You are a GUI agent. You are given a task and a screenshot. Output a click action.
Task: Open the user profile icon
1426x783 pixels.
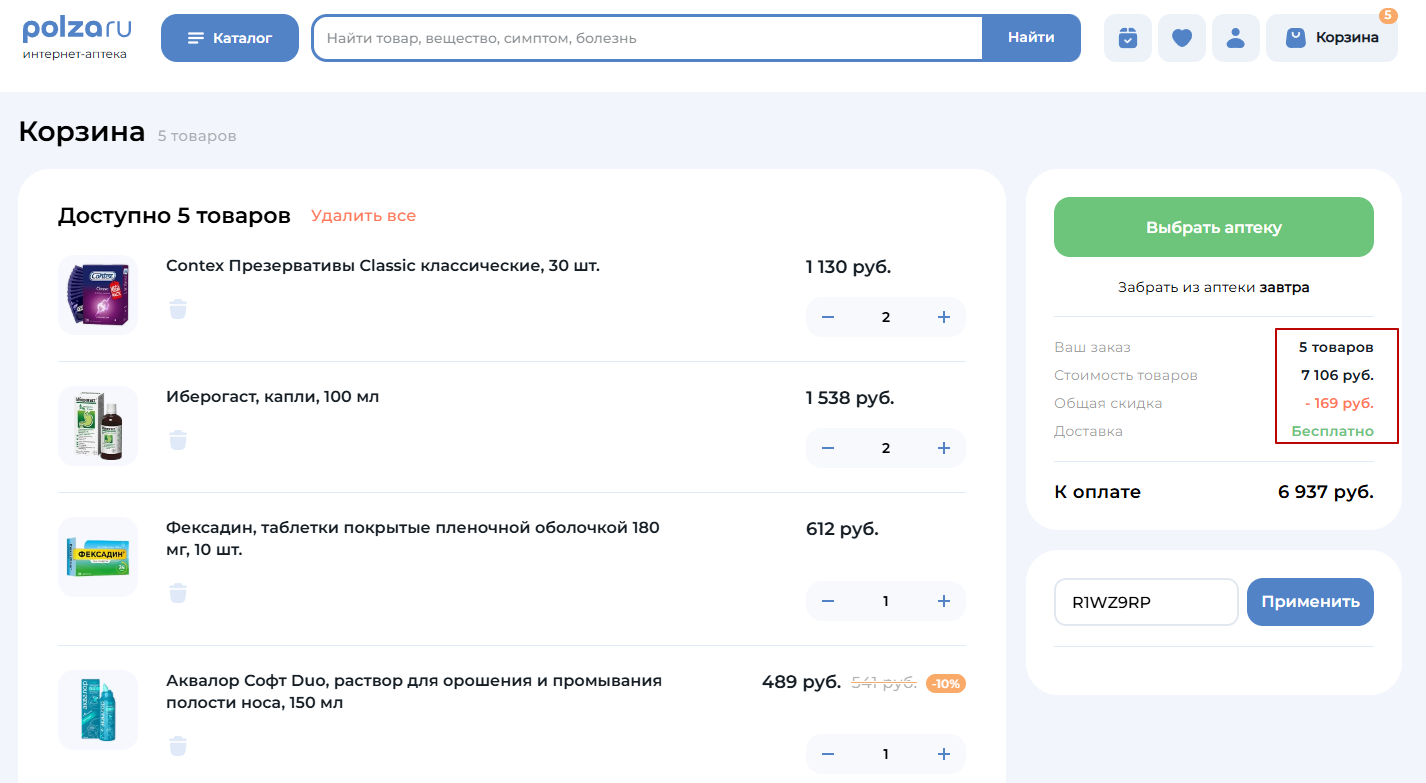[1236, 38]
